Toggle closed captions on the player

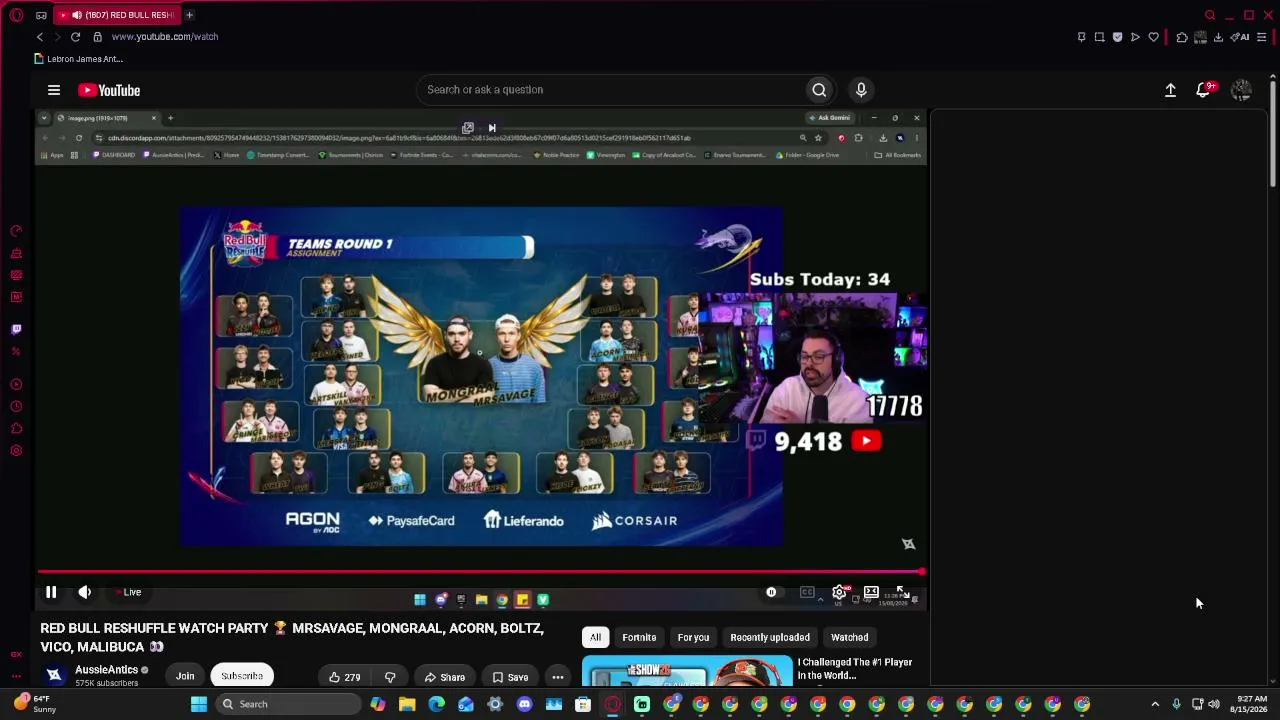[x=807, y=592]
